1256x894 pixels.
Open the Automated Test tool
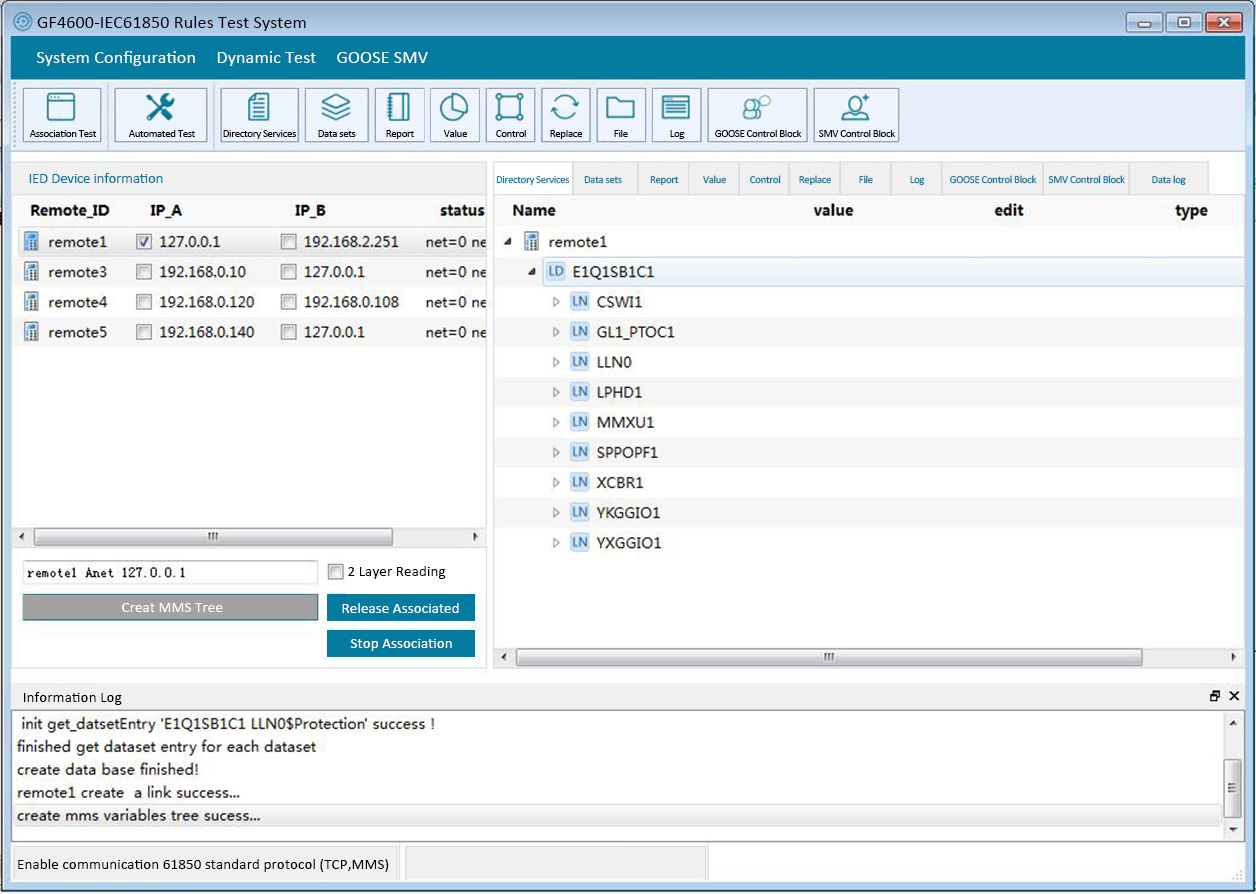(x=161, y=116)
